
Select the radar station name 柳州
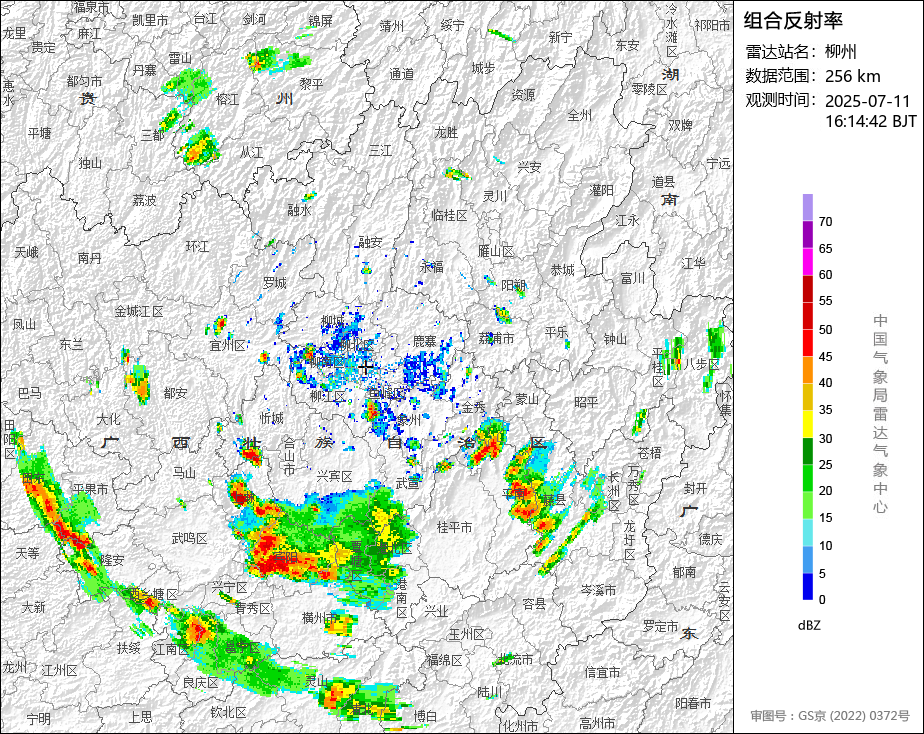pyautogui.click(x=840, y=52)
